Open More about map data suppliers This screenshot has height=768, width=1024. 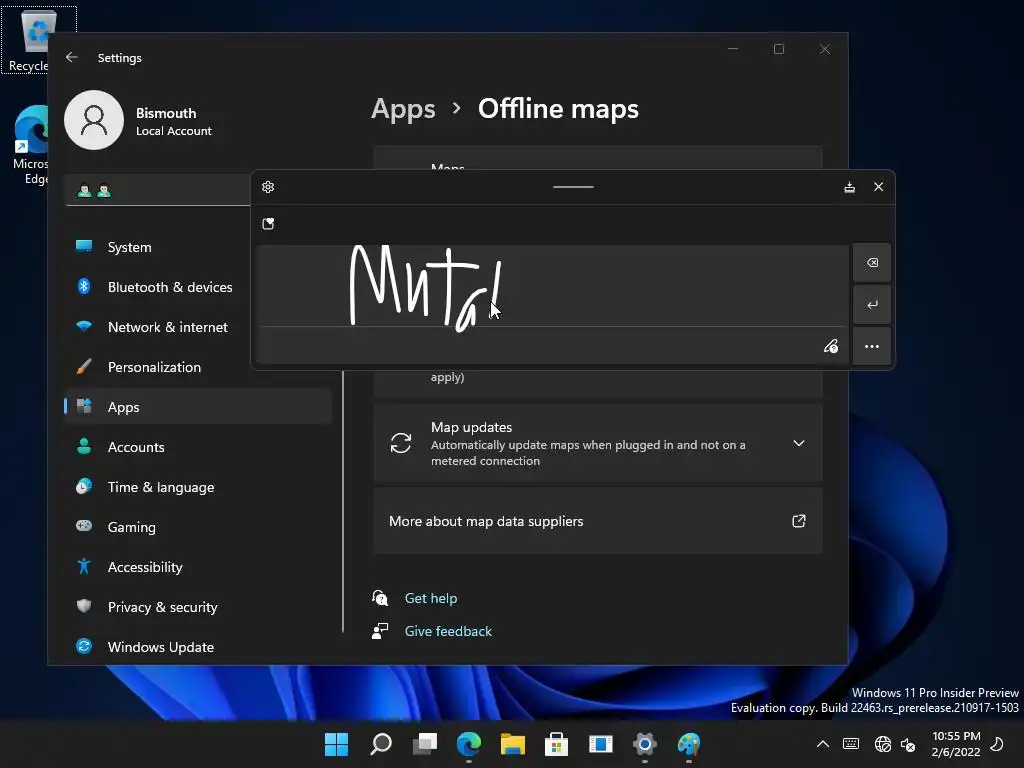[x=598, y=521]
